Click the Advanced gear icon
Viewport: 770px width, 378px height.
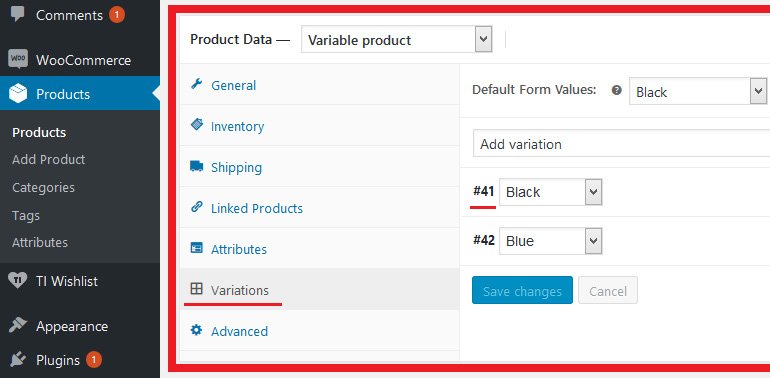(x=196, y=330)
